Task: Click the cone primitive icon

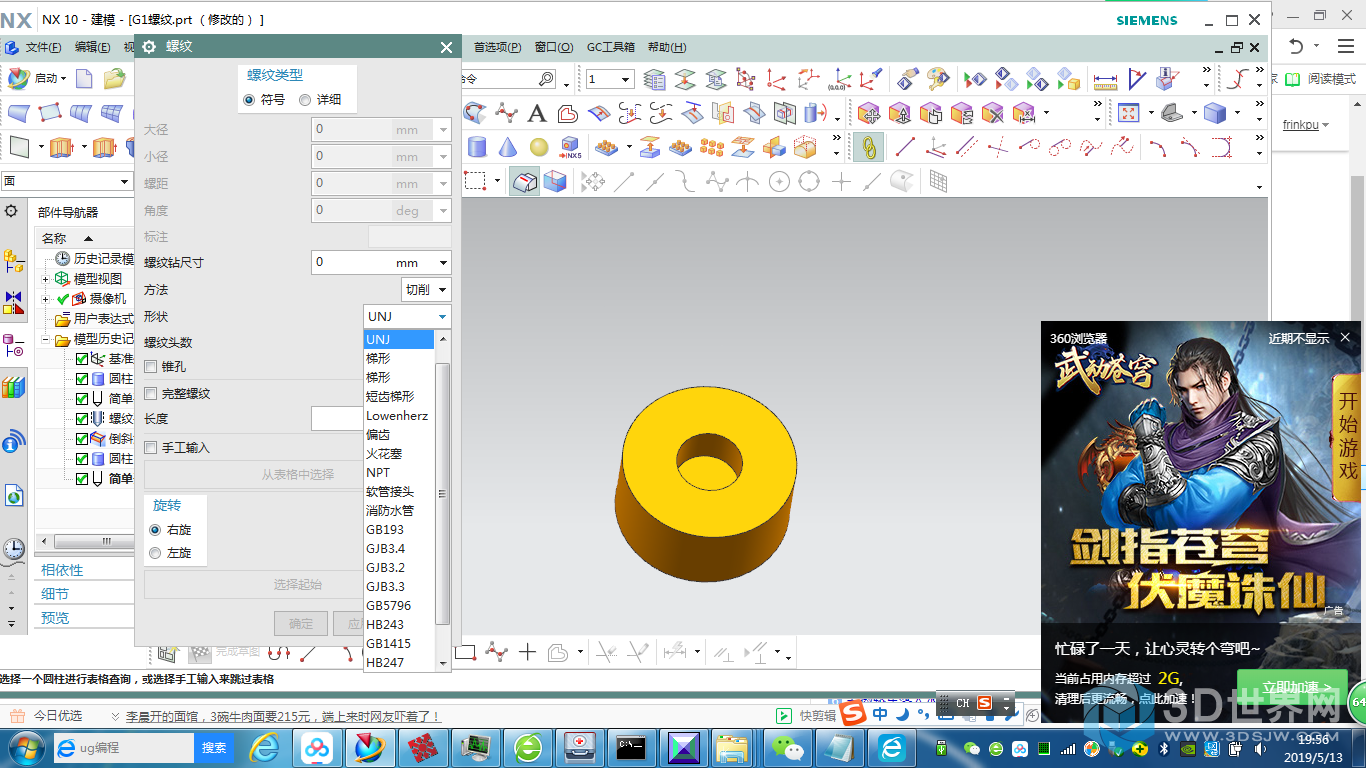Action: (x=508, y=147)
